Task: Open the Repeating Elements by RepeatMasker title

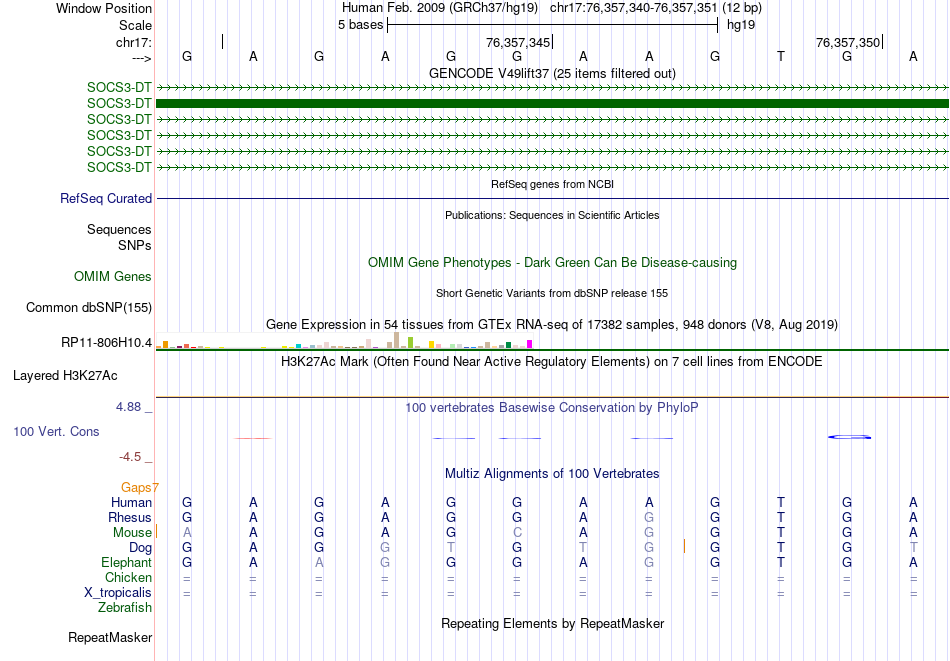Action: (x=552, y=624)
